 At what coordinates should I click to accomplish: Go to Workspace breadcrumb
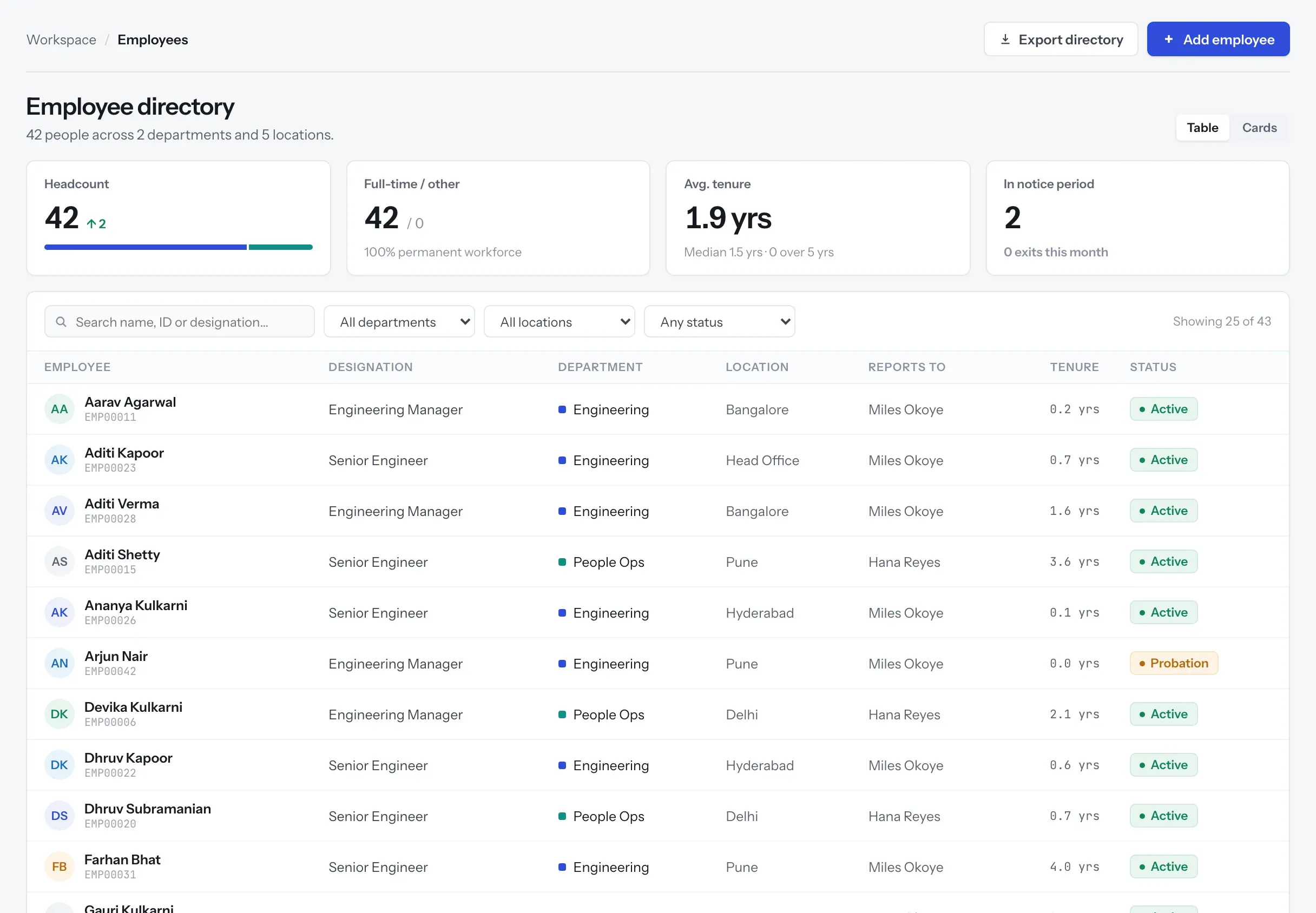click(61, 39)
